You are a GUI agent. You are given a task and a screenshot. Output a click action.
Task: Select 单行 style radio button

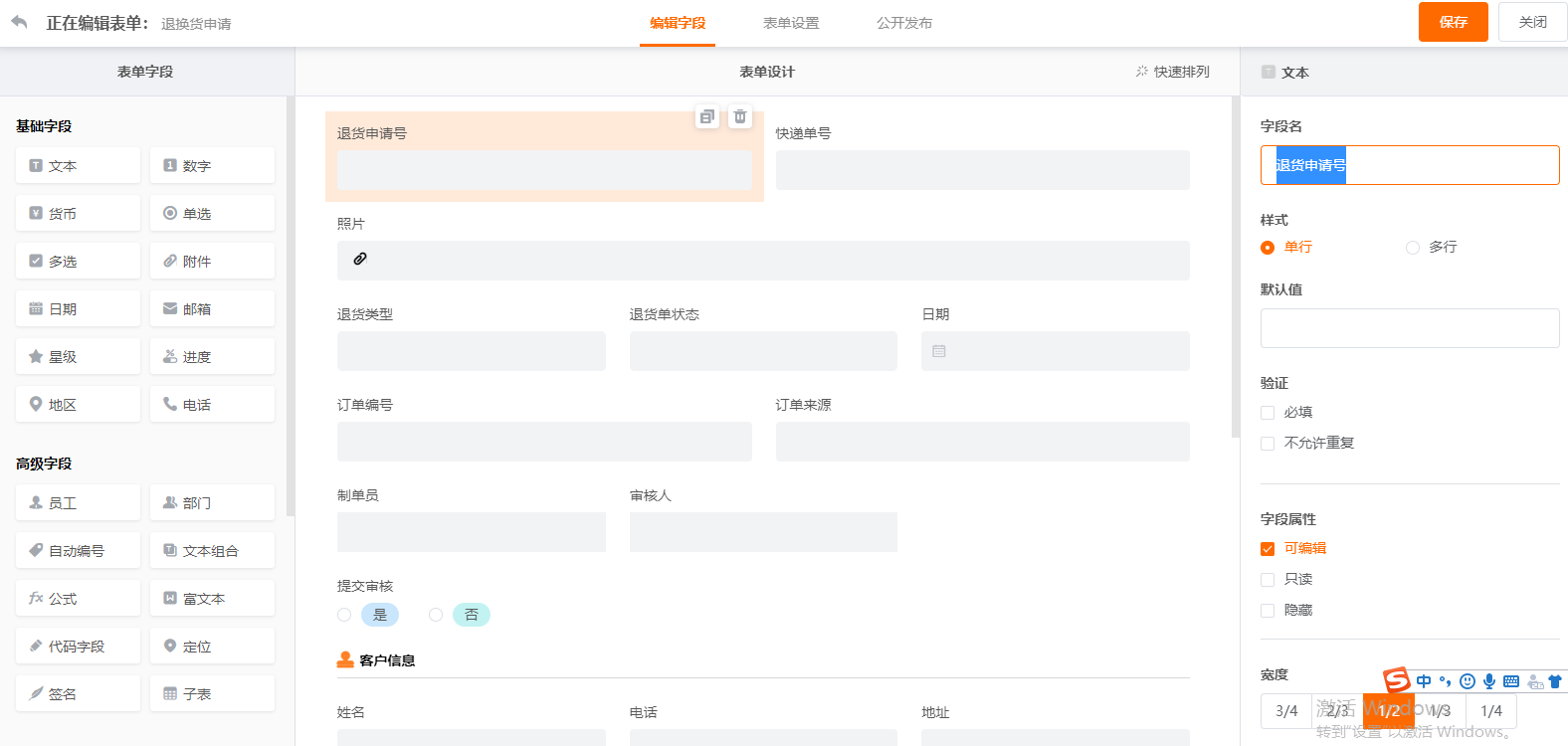coord(1268,248)
